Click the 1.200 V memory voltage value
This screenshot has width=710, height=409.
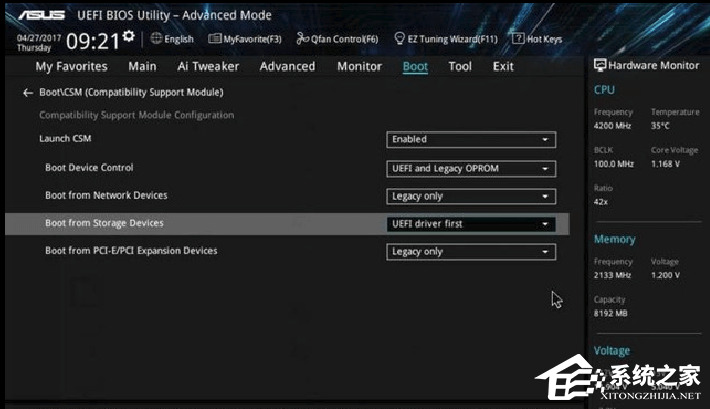click(665, 275)
